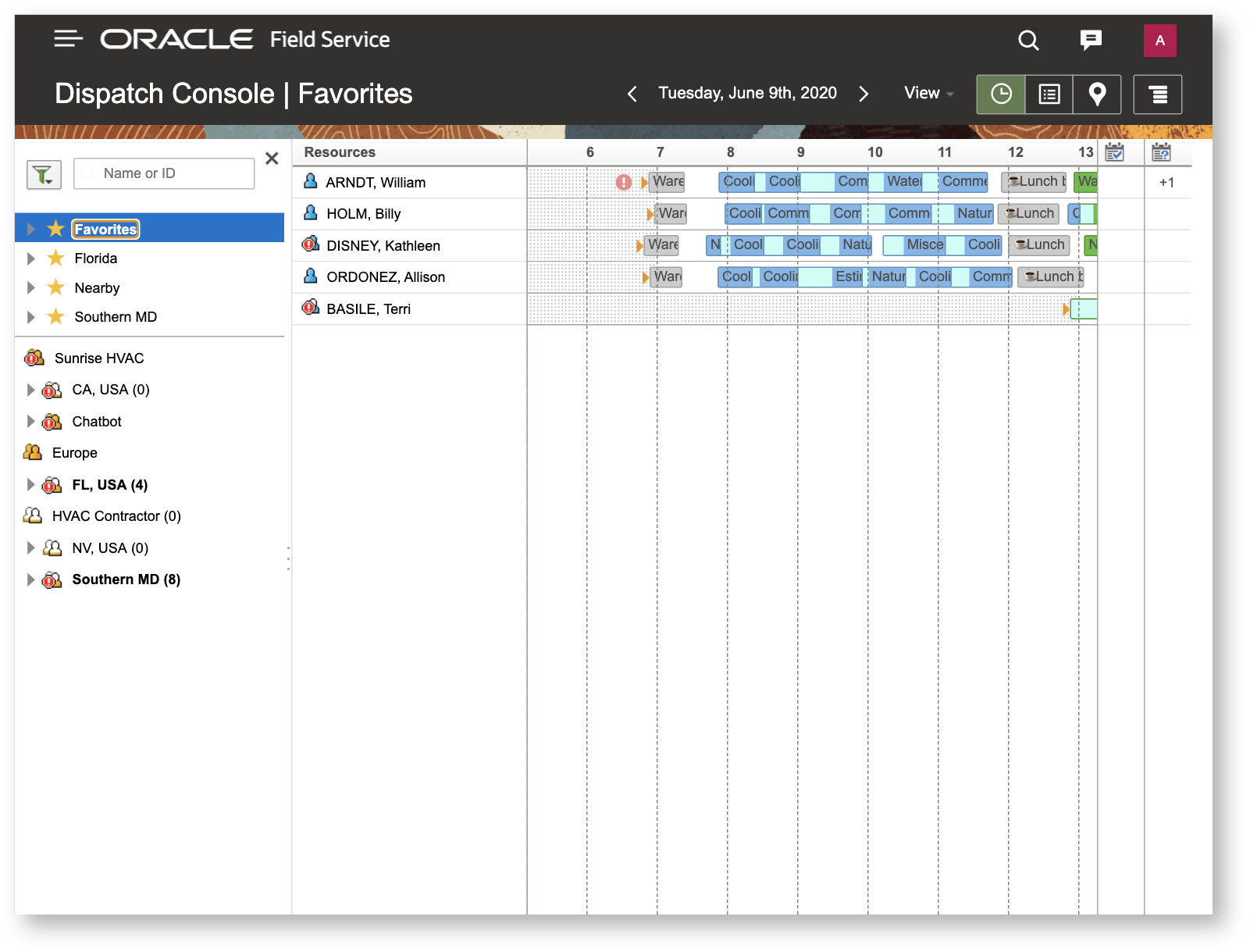Viewport: 1250px width, 952px height.
Task: Open BASILE, Terri's green activity block
Action: click(1084, 309)
